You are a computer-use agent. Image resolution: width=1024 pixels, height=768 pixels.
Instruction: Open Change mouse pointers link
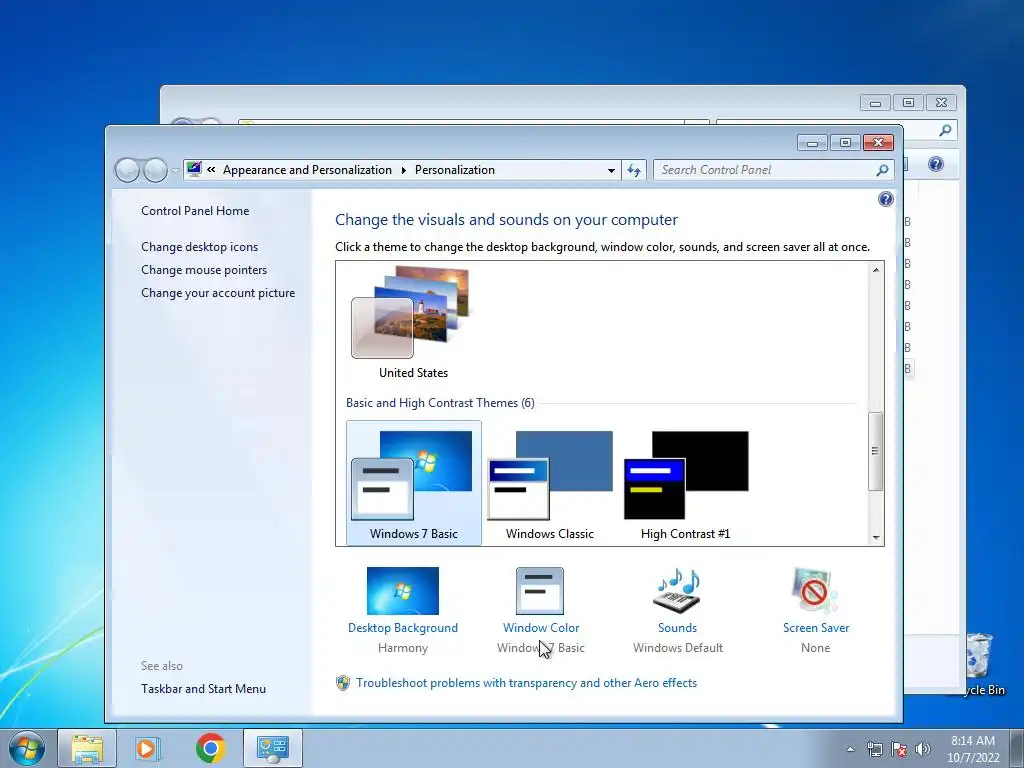pos(204,270)
